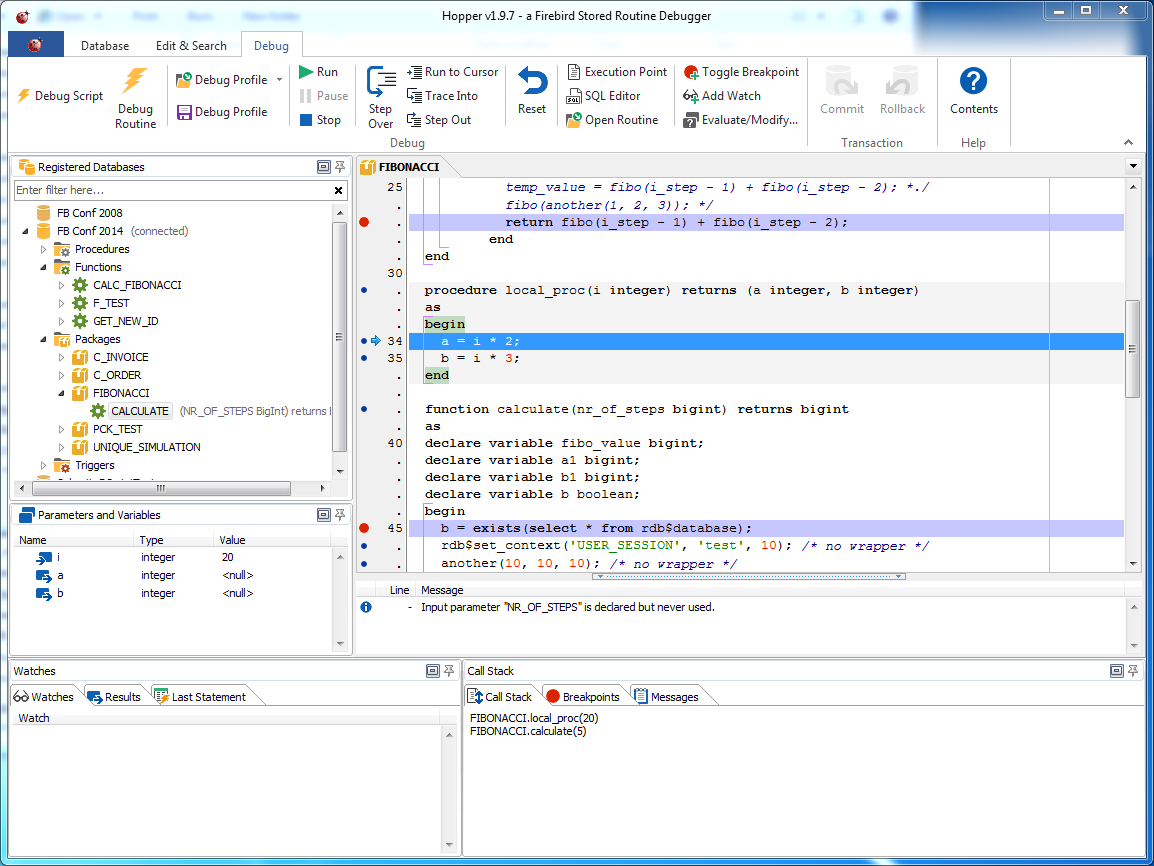Open the Debug Profile dropdown
This screenshot has height=866, width=1154.
point(278,78)
